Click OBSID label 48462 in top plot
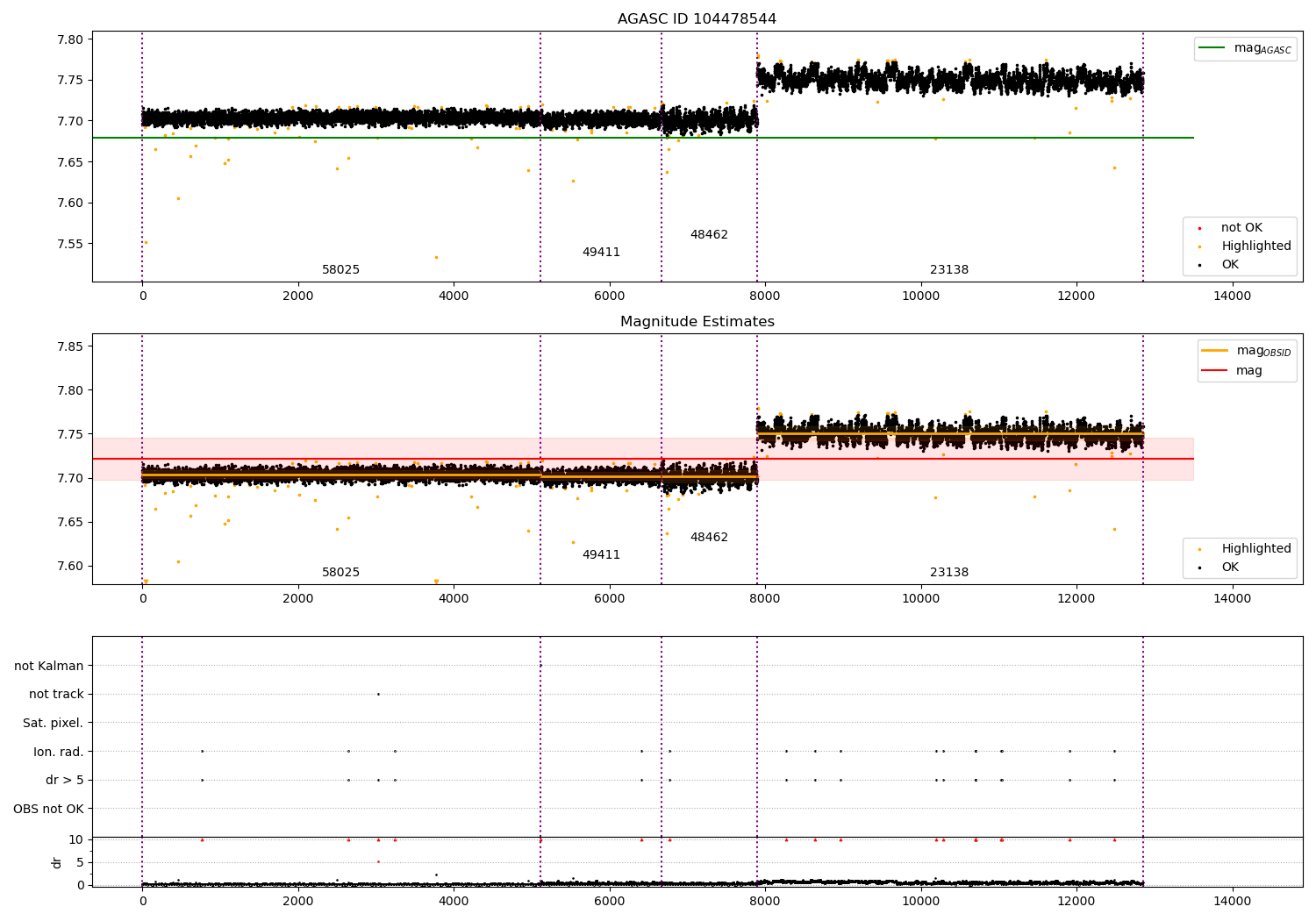The width and height of the screenshot is (1316, 921). (x=709, y=235)
